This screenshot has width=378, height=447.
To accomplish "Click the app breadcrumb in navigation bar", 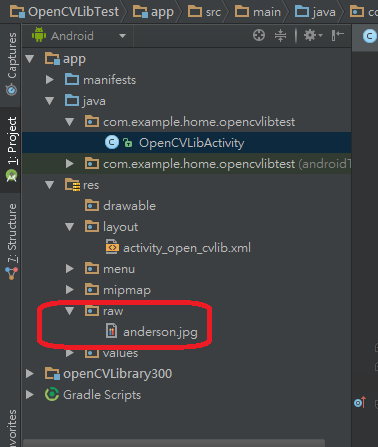I will (153, 12).
